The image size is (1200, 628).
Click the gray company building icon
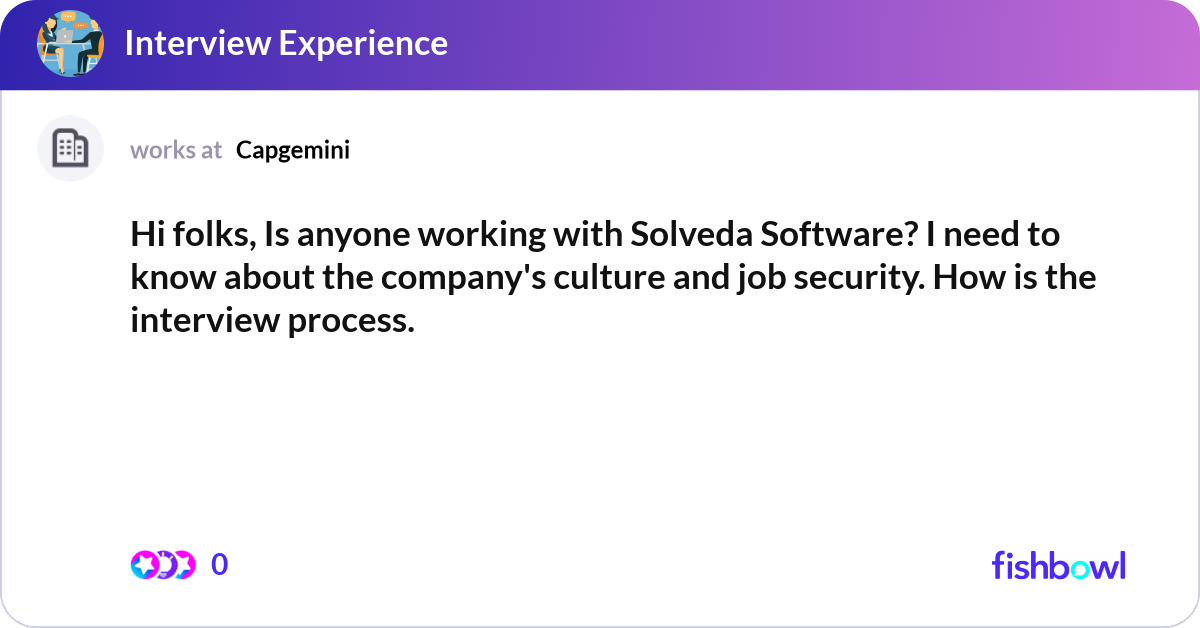coord(70,149)
